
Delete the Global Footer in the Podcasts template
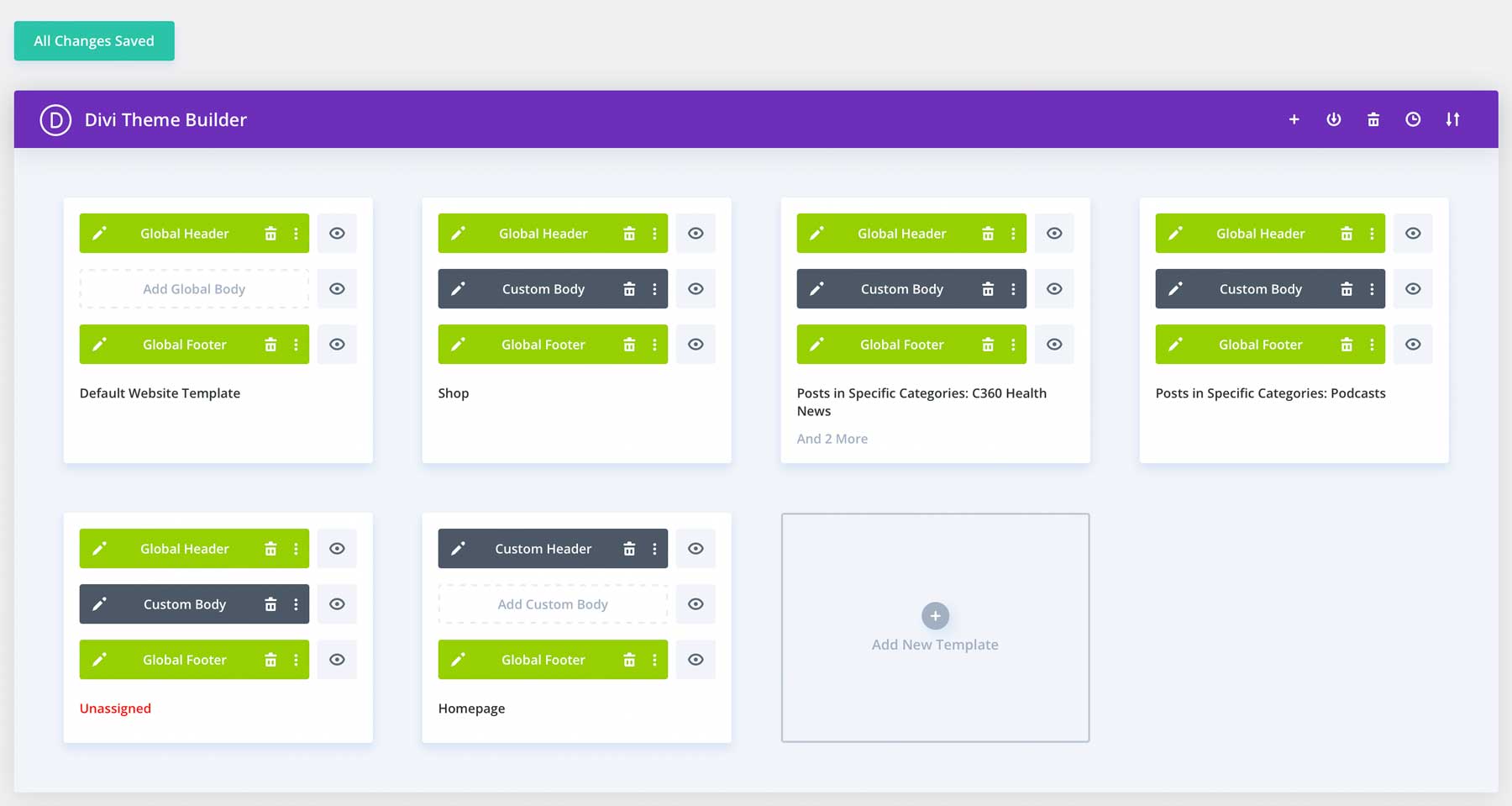click(x=1347, y=345)
